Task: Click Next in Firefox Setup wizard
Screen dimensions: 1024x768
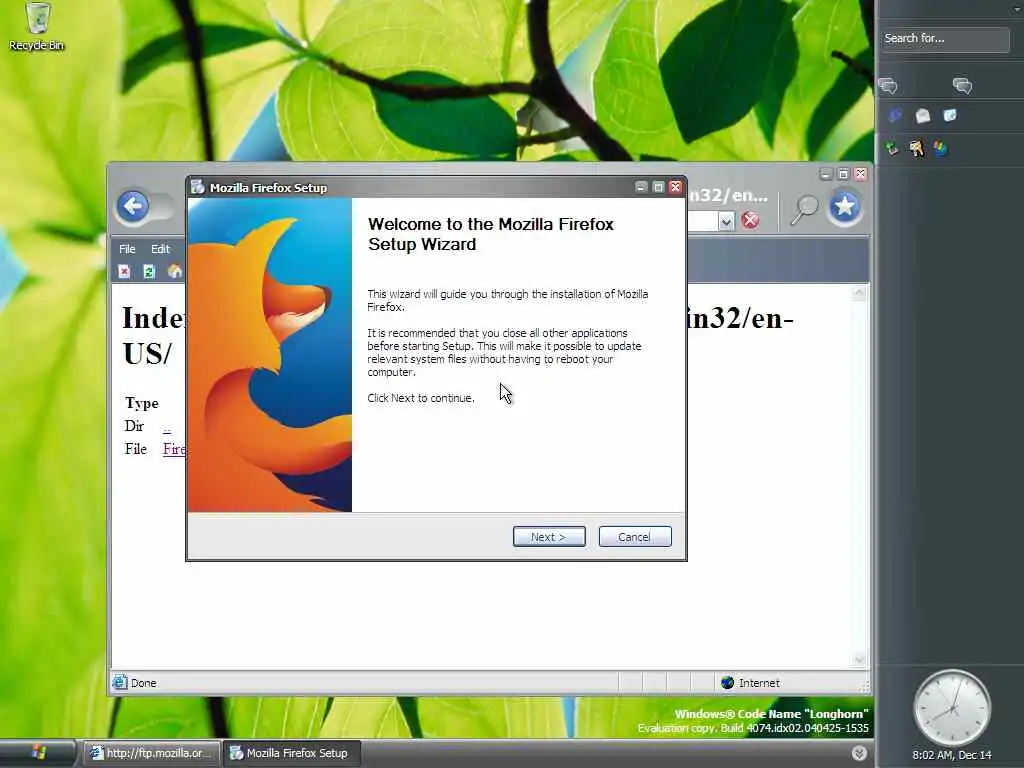Action: pos(549,537)
